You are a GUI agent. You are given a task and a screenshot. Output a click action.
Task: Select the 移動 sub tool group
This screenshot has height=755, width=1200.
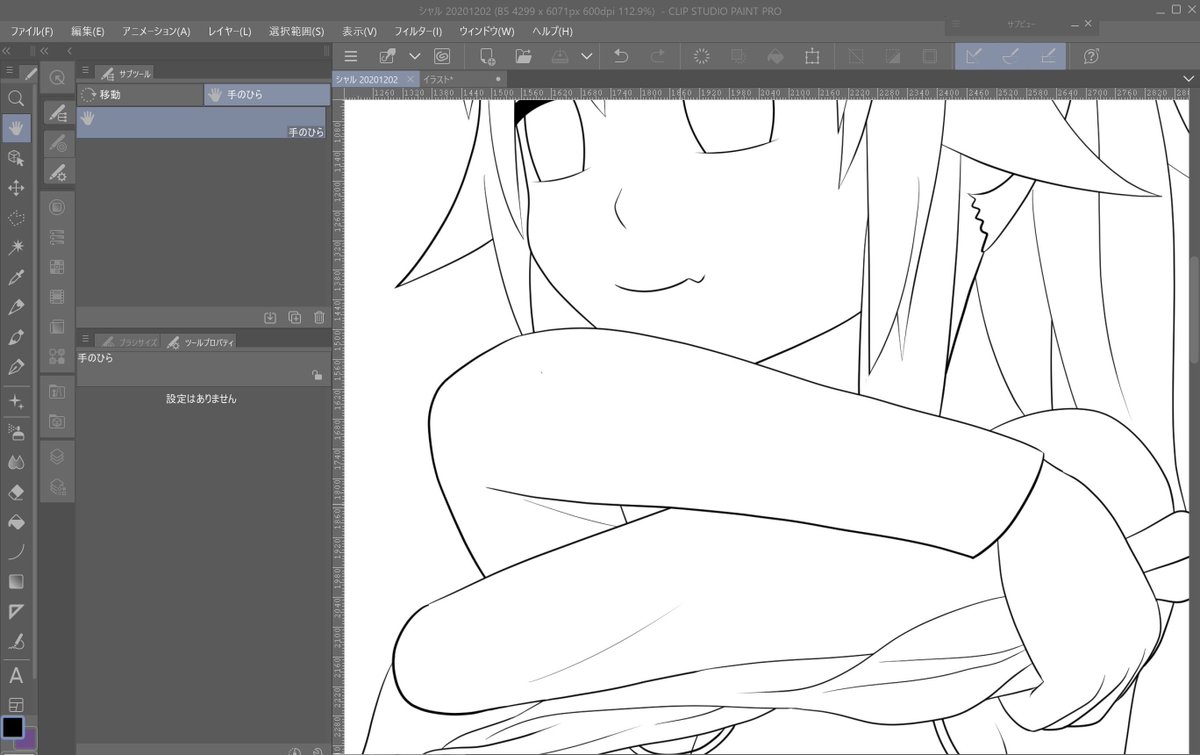(140, 95)
